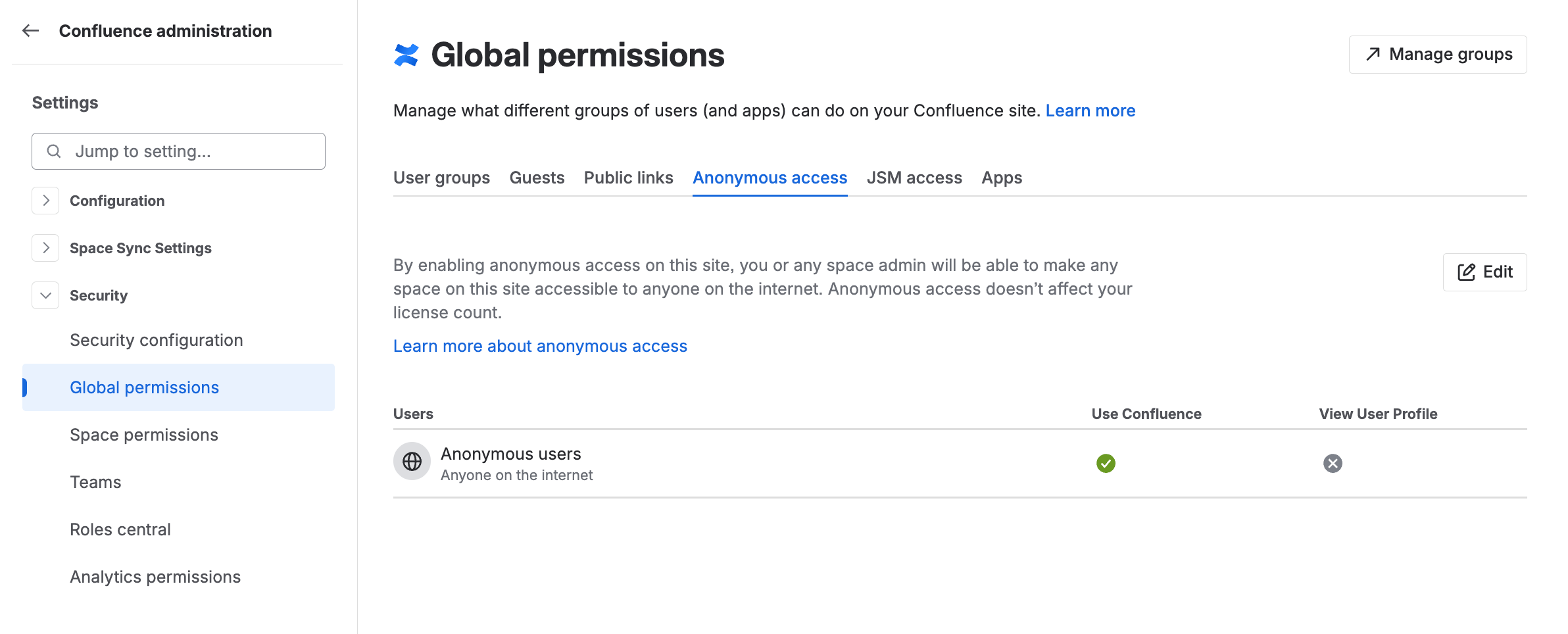Image resolution: width=1568 pixels, height=634 pixels.
Task: Expand the Configuration section chevron
Action: pyautogui.click(x=45, y=201)
